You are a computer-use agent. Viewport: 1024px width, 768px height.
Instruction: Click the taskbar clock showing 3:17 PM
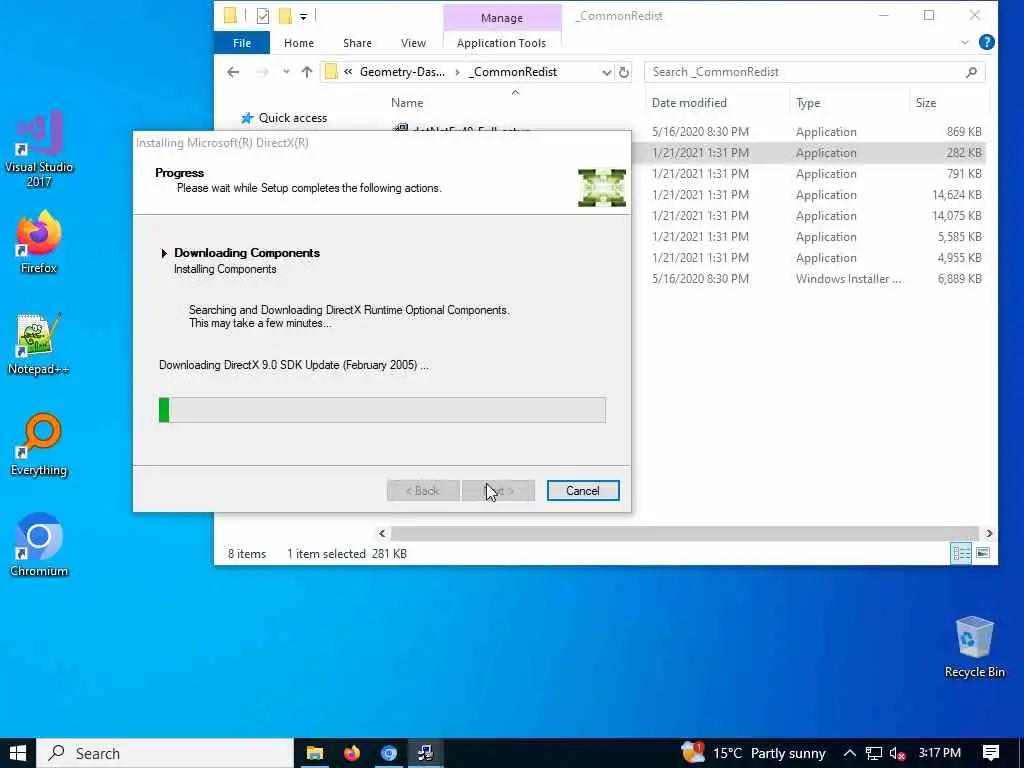[940, 752]
